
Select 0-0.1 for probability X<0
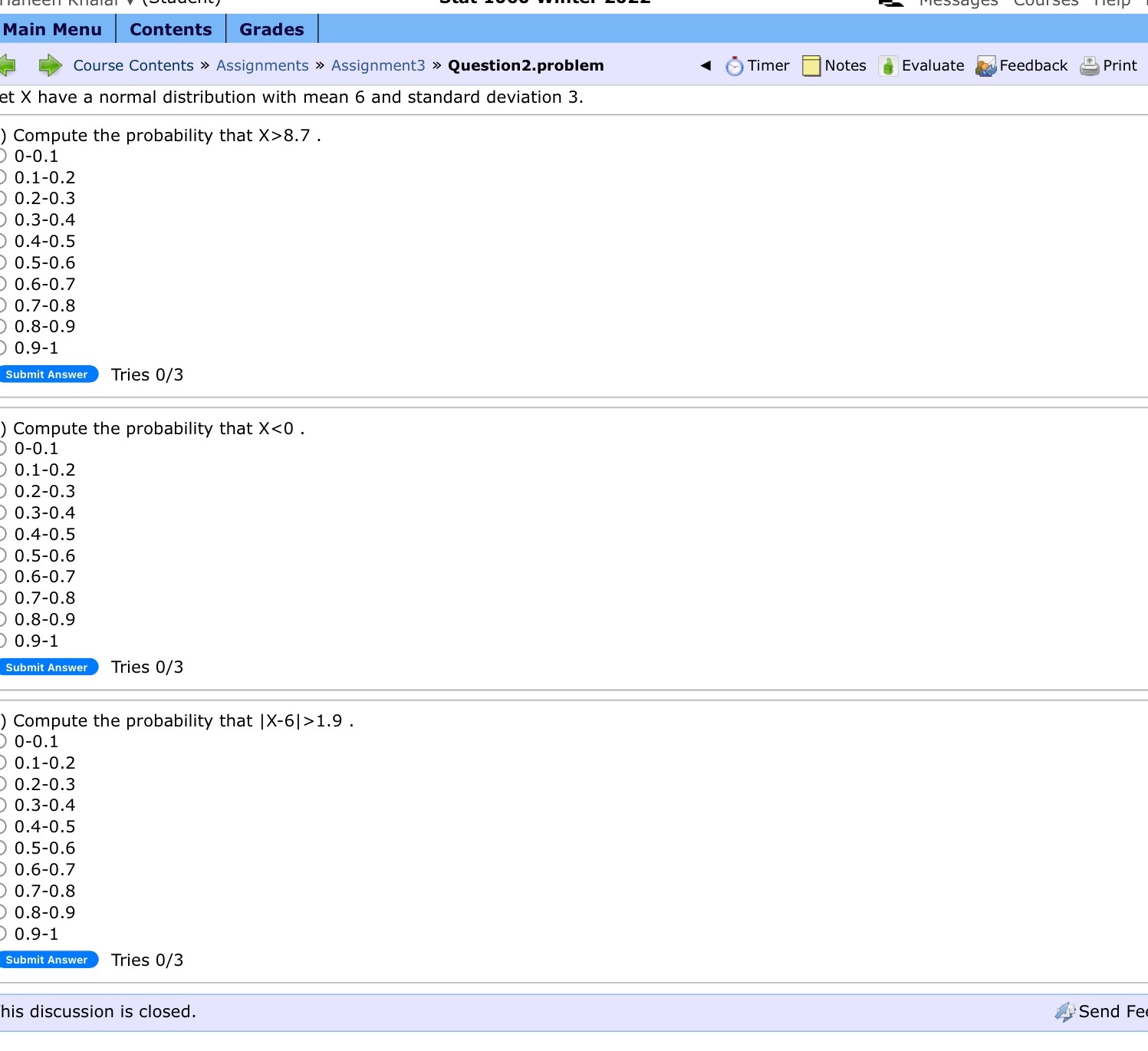click(x=3, y=447)
